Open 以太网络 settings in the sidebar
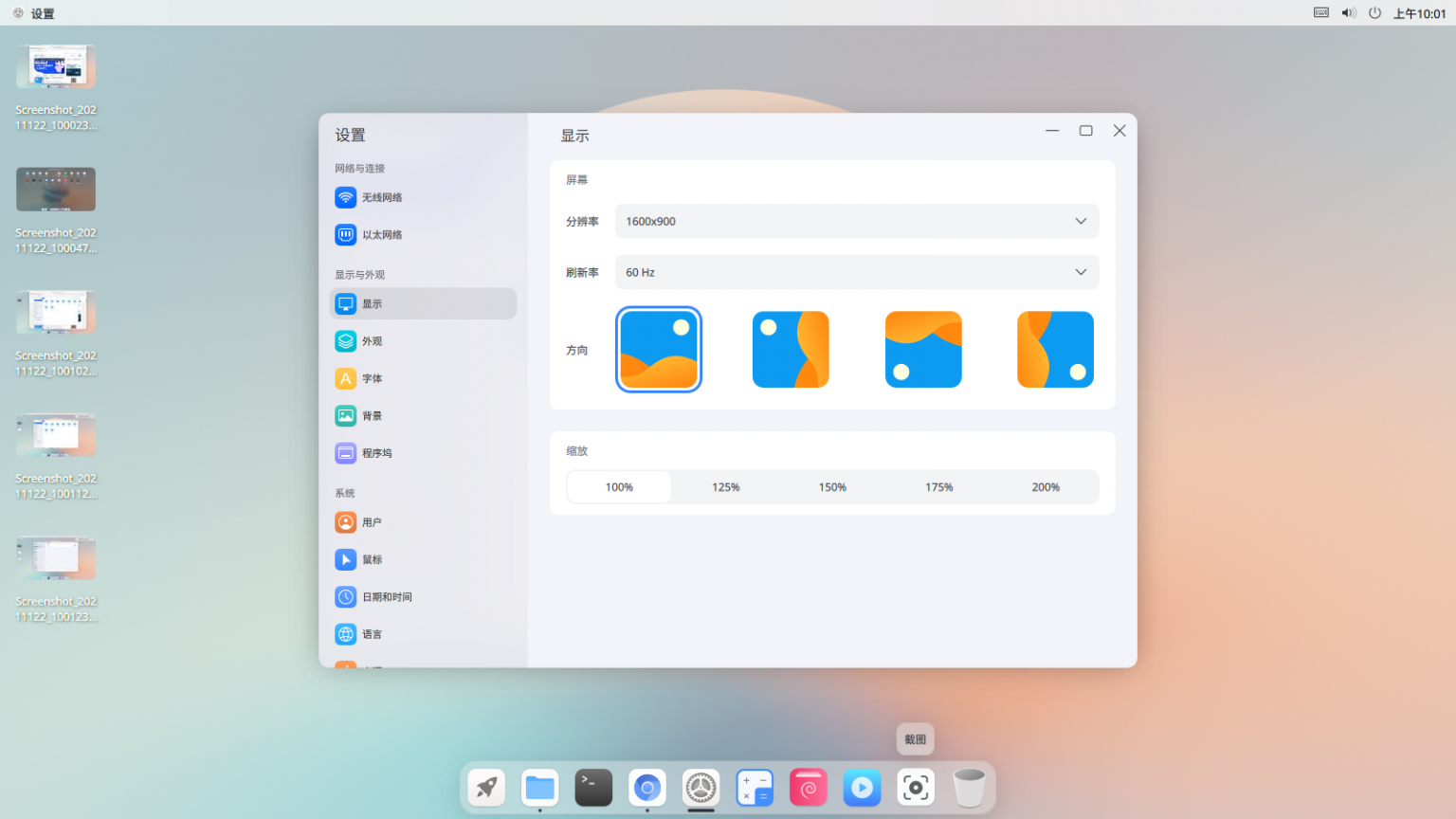This screenshot has width=1456, height=819. [383, 234]
